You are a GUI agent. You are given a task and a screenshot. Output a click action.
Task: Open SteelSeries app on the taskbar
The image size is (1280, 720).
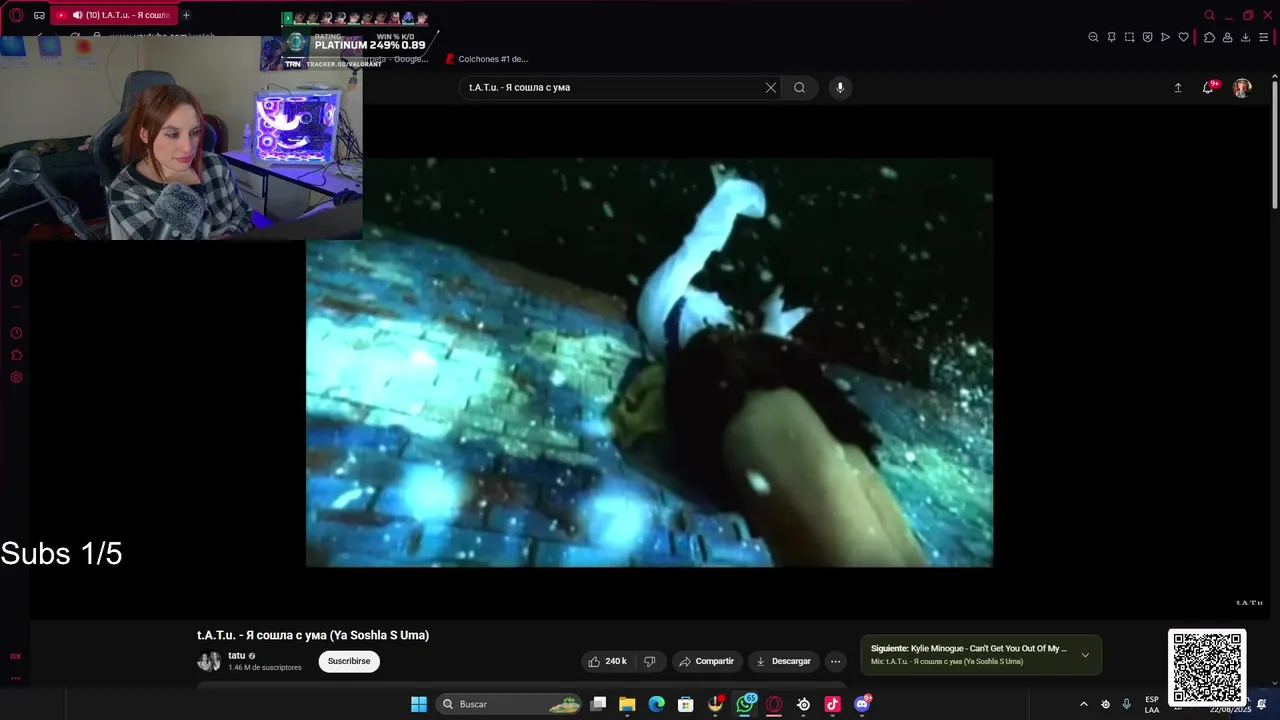click(x=803, y=704)
